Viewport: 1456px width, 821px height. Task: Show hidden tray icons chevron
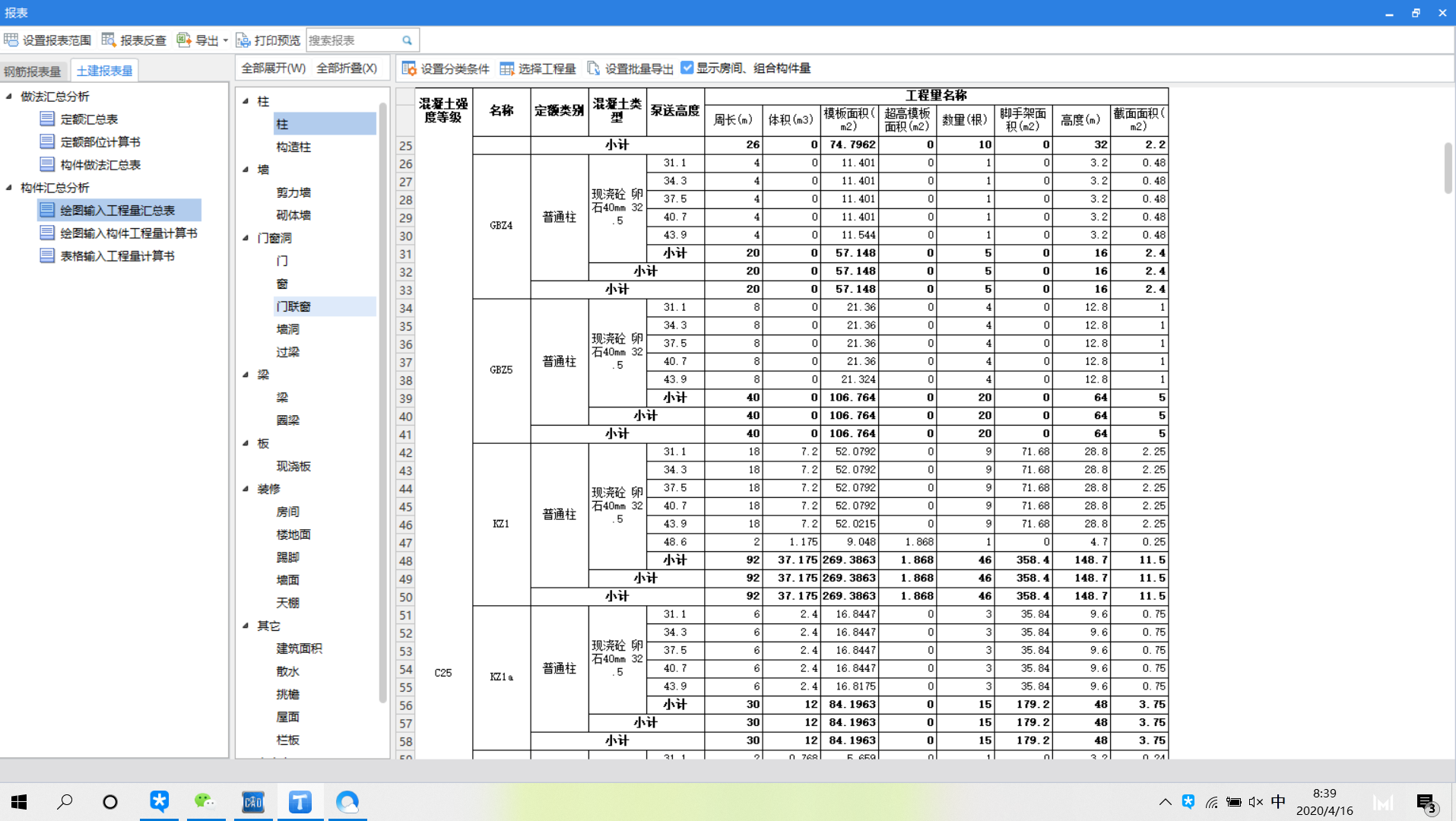click(1165, 802)
